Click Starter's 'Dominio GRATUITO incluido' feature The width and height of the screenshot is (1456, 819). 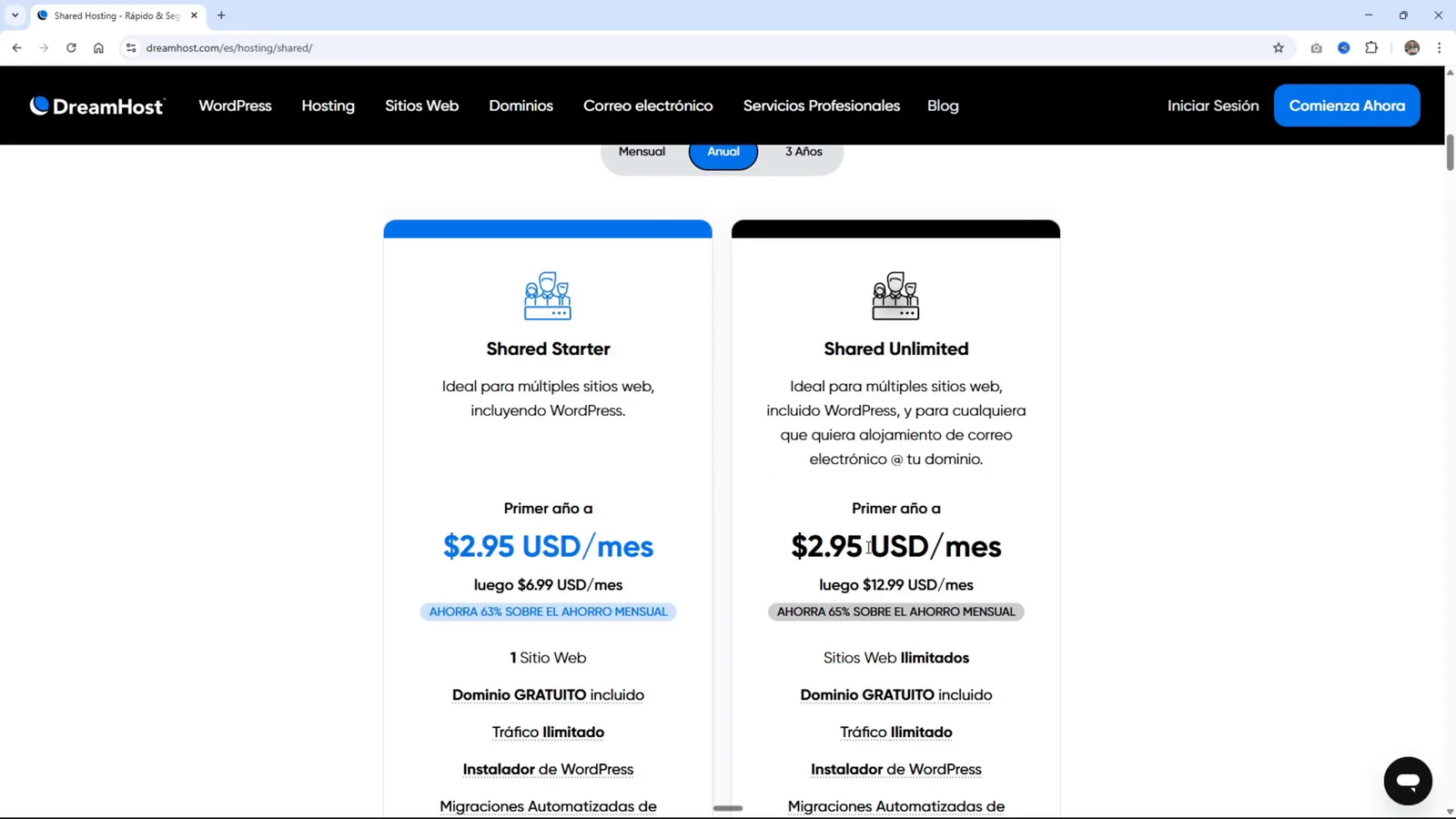pyautogui.click(x=548, y=694)
